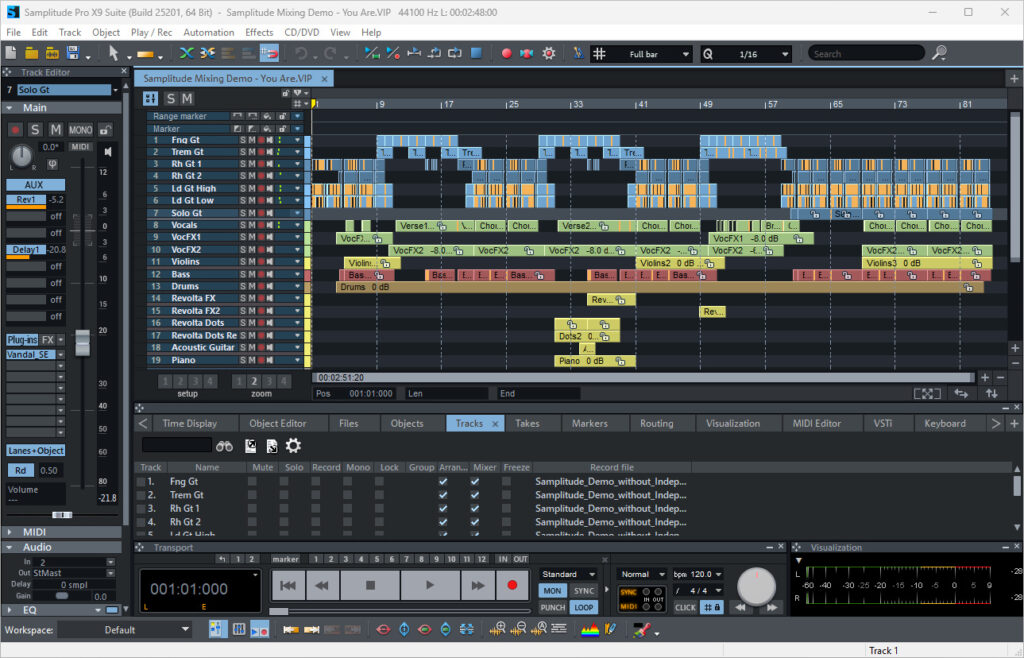Click the Rd automation read button

[x=20, y=471]
